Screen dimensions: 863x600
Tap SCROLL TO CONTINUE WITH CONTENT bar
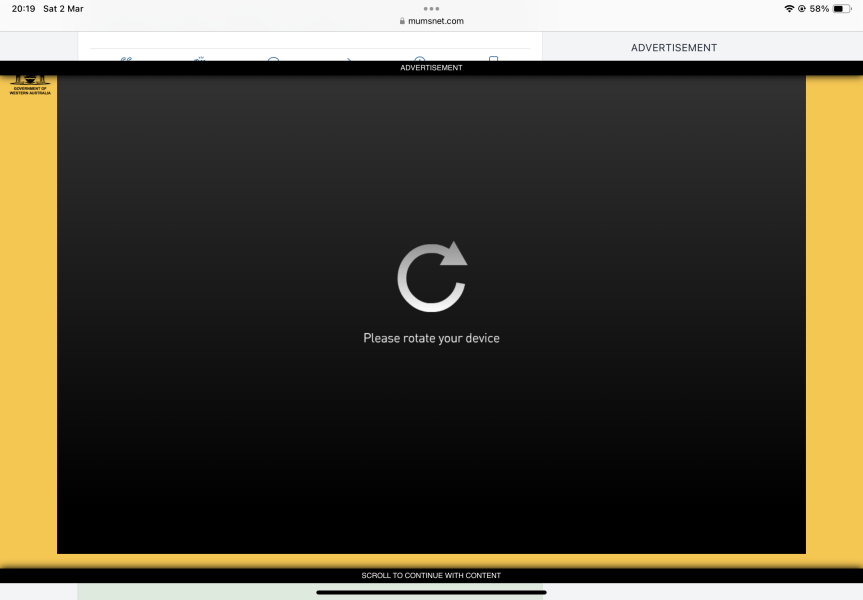[431, 575]
